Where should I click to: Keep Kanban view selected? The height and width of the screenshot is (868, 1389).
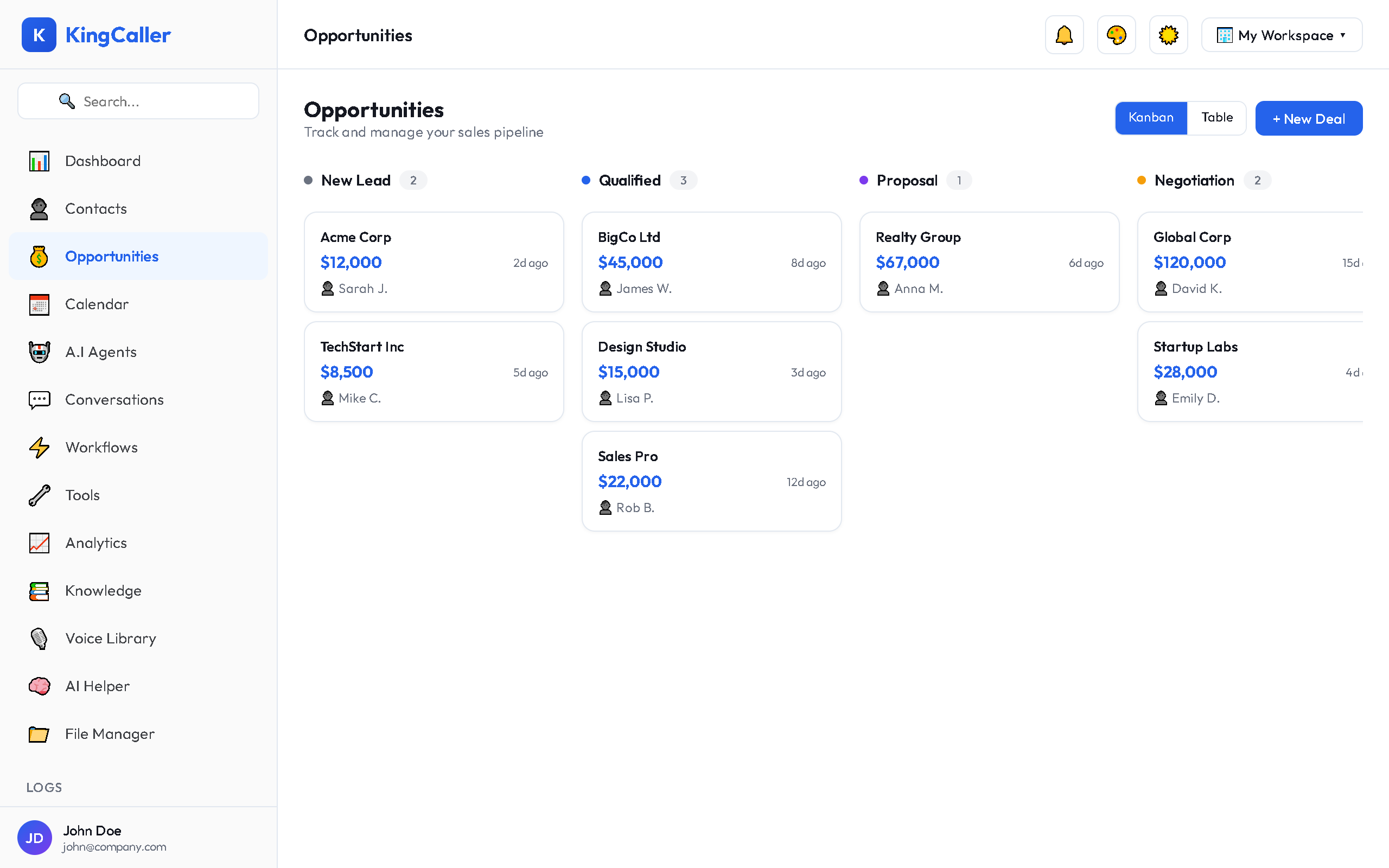point(1151,118)
